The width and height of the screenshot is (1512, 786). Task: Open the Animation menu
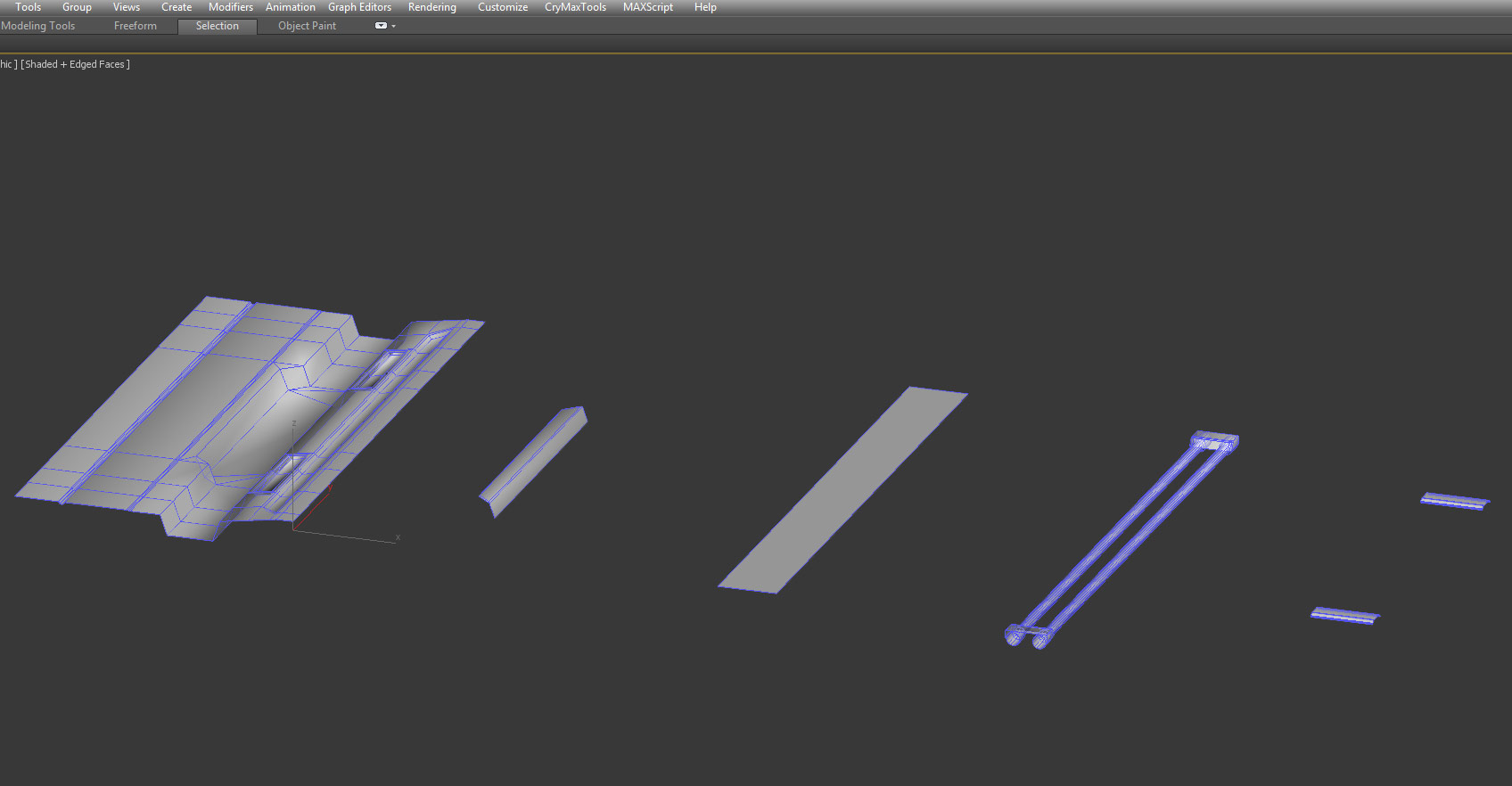coord(291,7)
